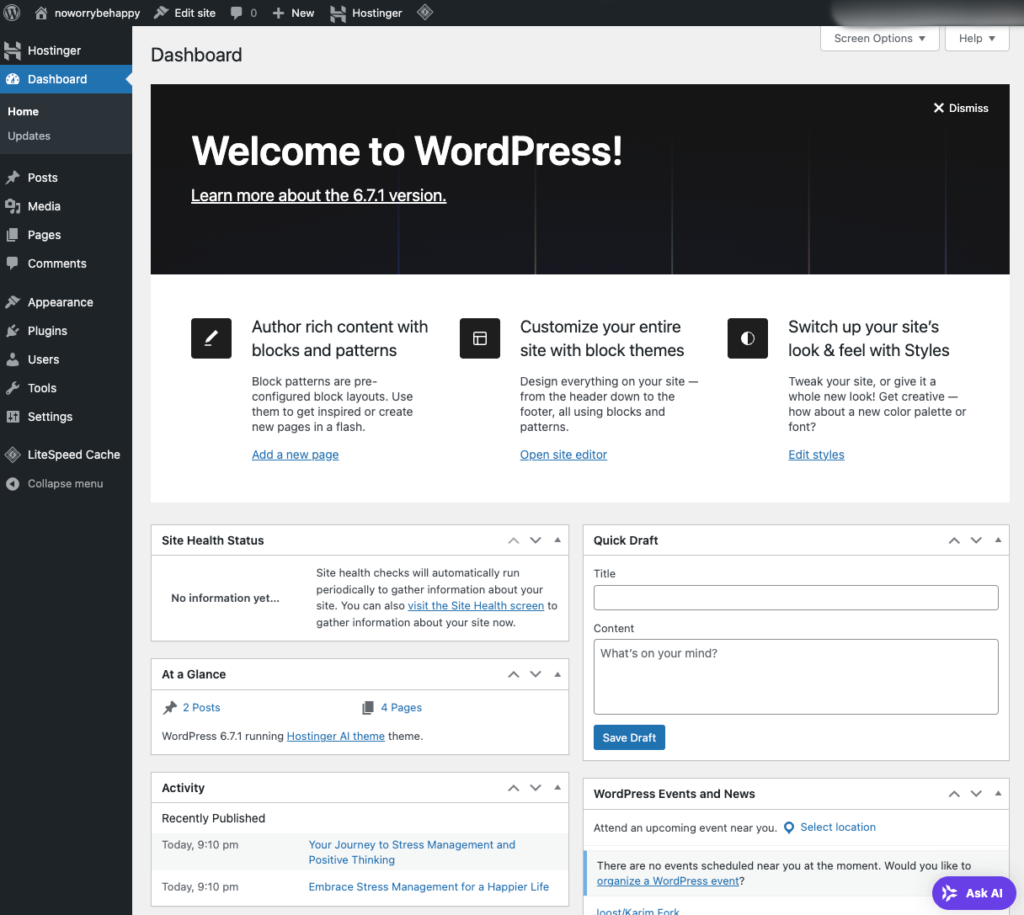Click into the Quick Draft Title field
The width and height of the screenshot is (1024, 915).
[x=795, y=598]
